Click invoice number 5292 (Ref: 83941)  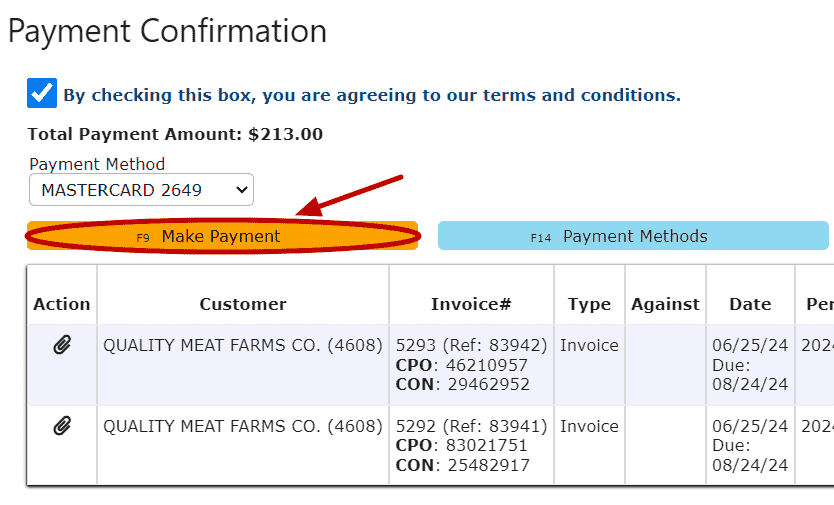[471, 426]
